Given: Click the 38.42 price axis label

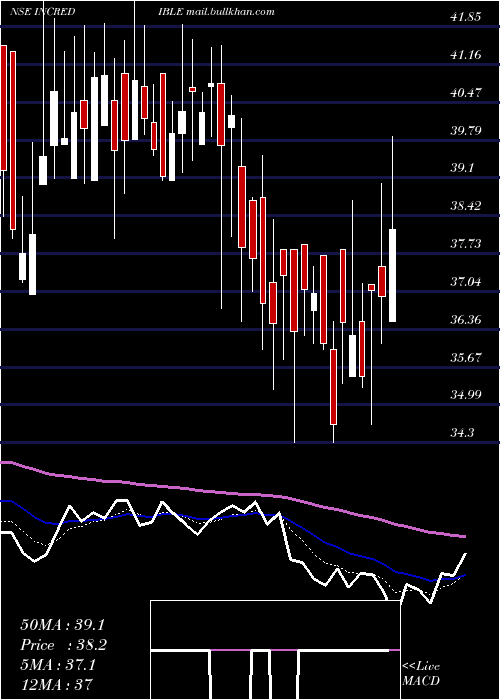Looking at the screenshot, I should [x=466, y=206].
